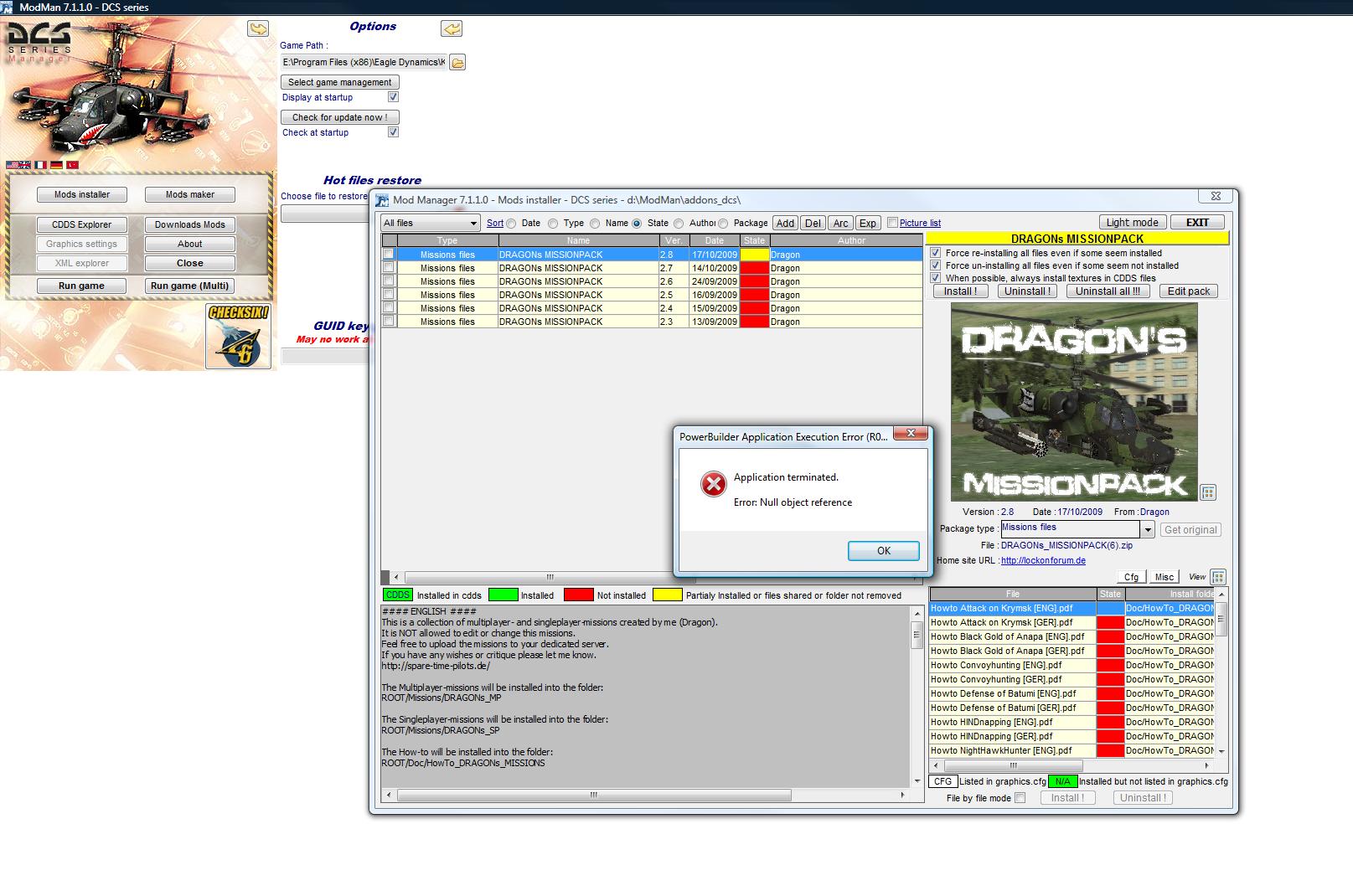
Task: Click the red state cell of version 2.7
Action: click(x=754, y=268)
